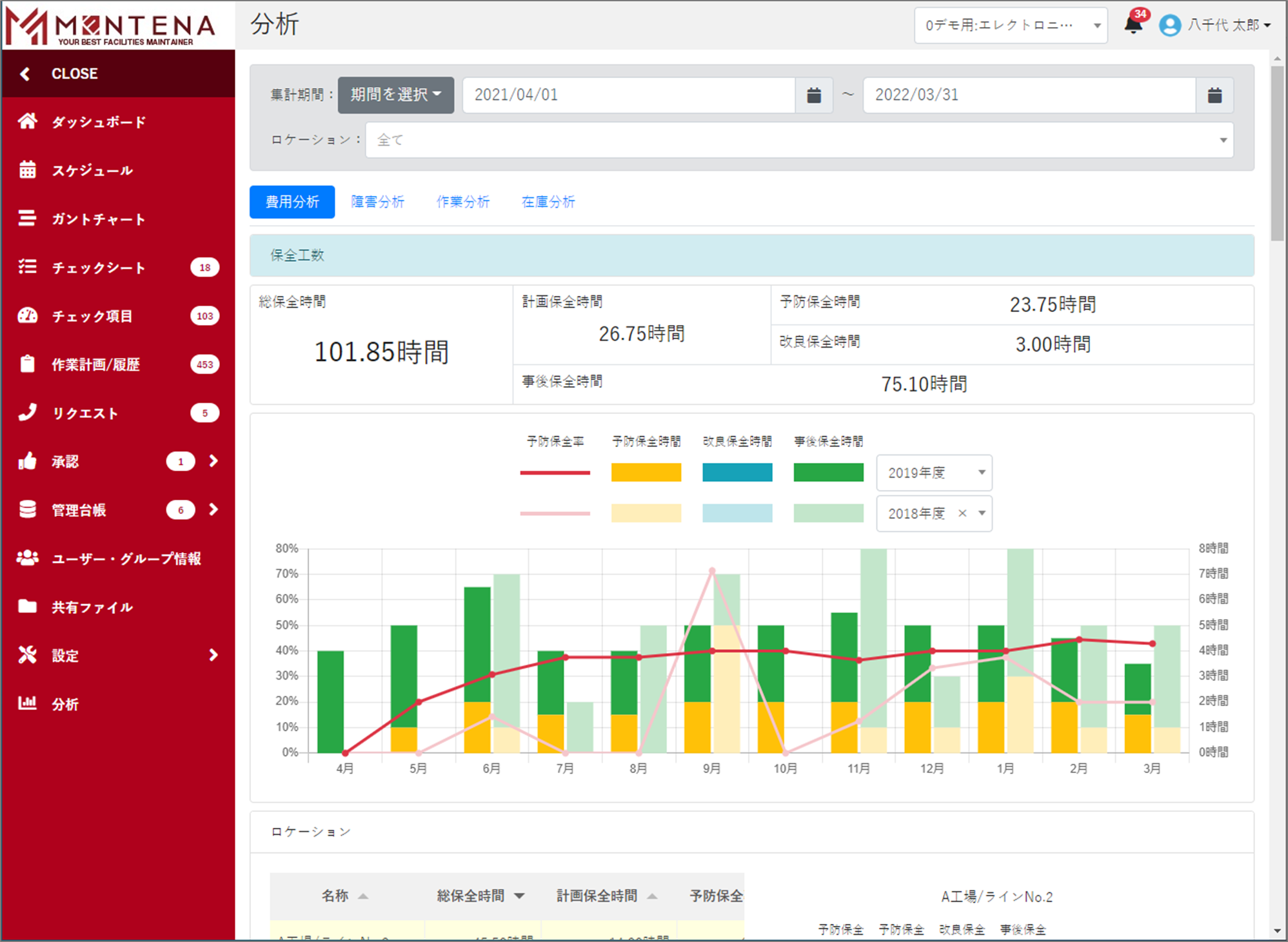
Task: Open end date calendar picker
Action: coord(1214,95)
